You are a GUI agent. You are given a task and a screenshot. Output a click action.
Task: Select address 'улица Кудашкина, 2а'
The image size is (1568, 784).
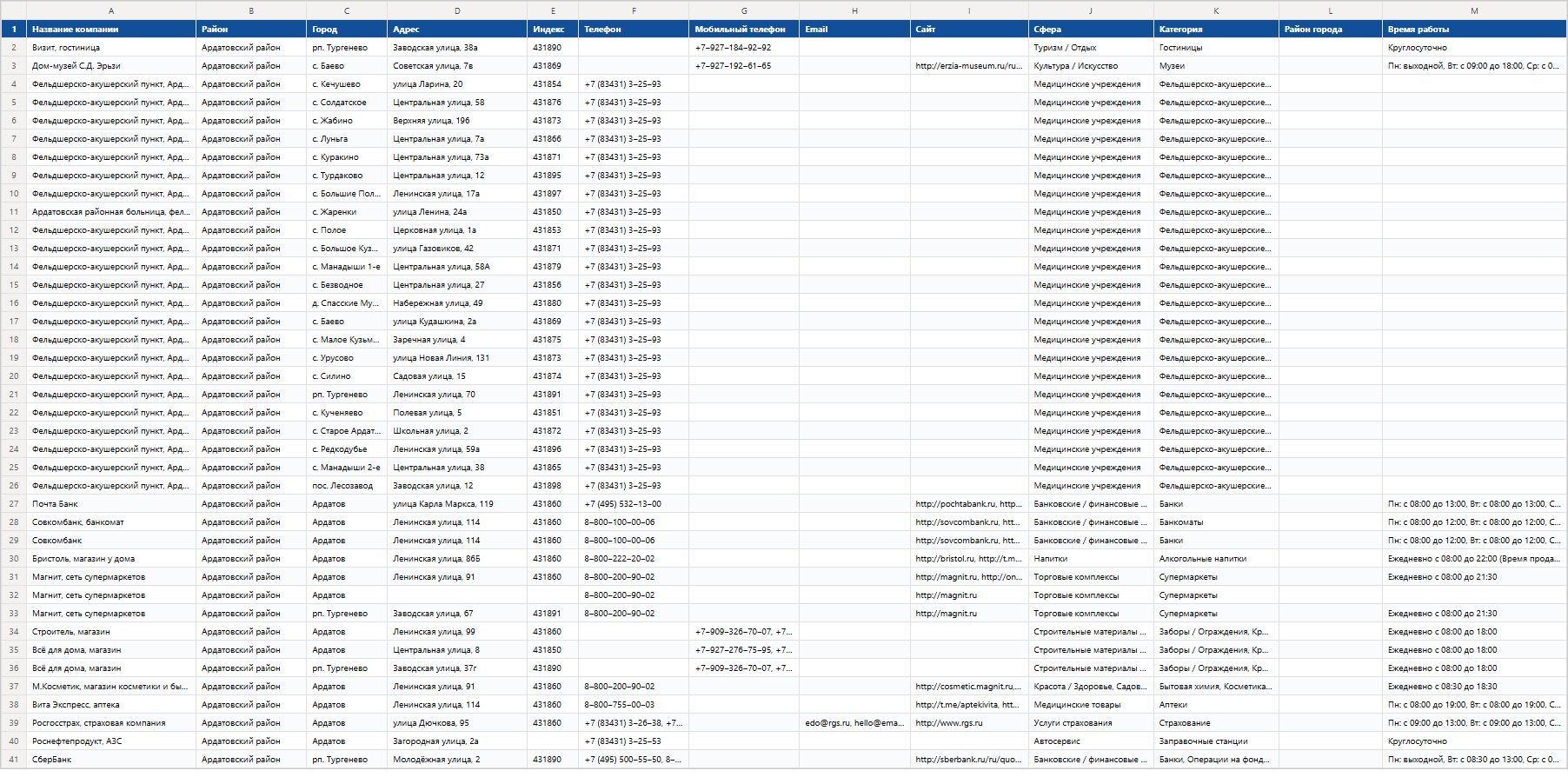click(457, 322)
